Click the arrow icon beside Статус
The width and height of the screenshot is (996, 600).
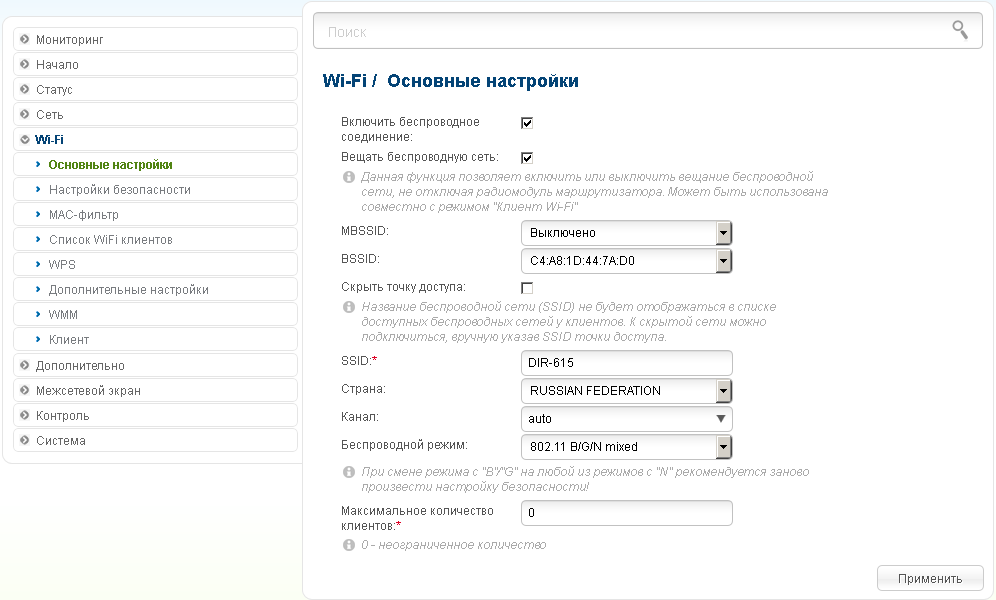24,90
